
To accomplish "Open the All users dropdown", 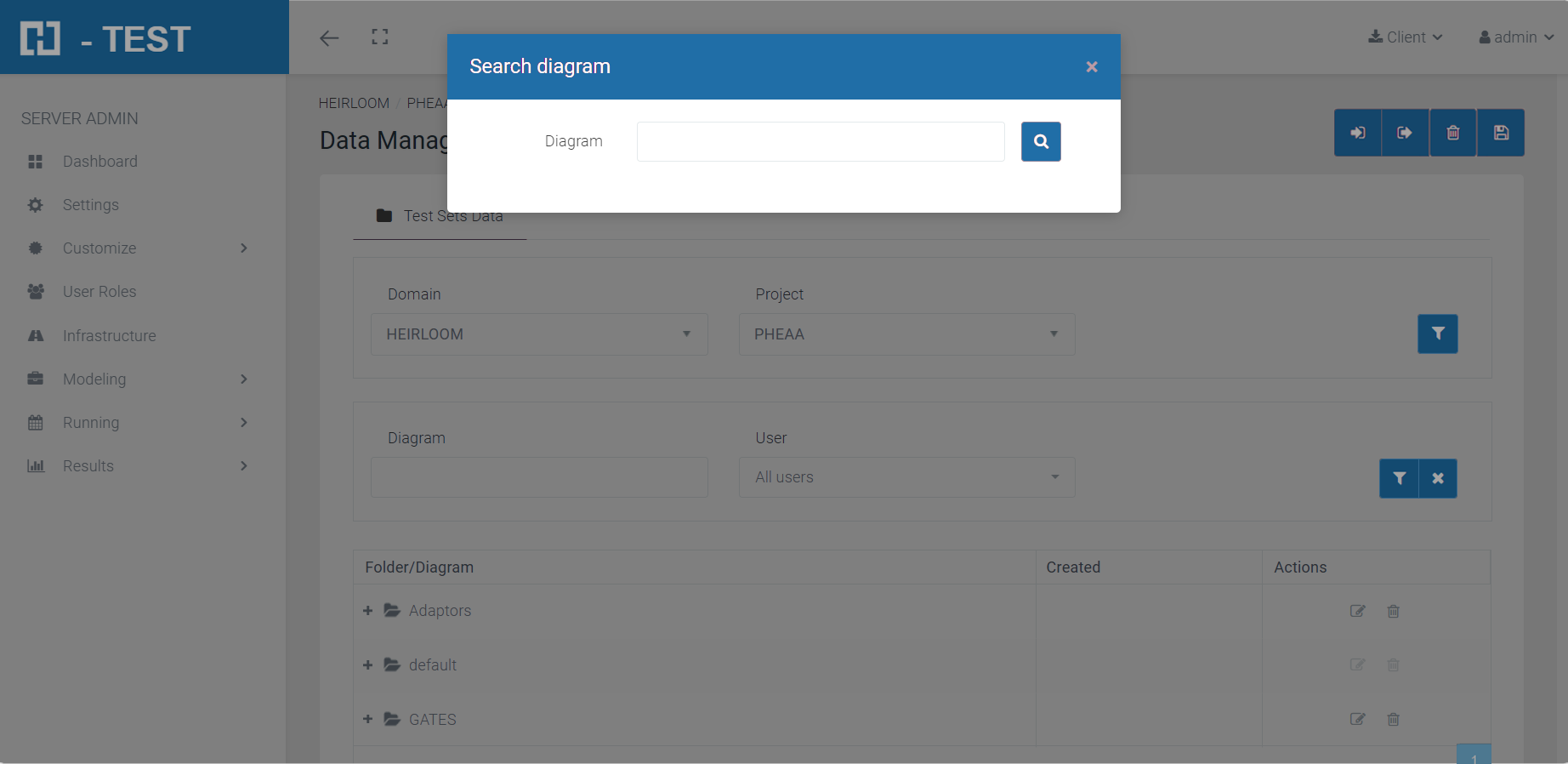I will click(x=906, y=477).
